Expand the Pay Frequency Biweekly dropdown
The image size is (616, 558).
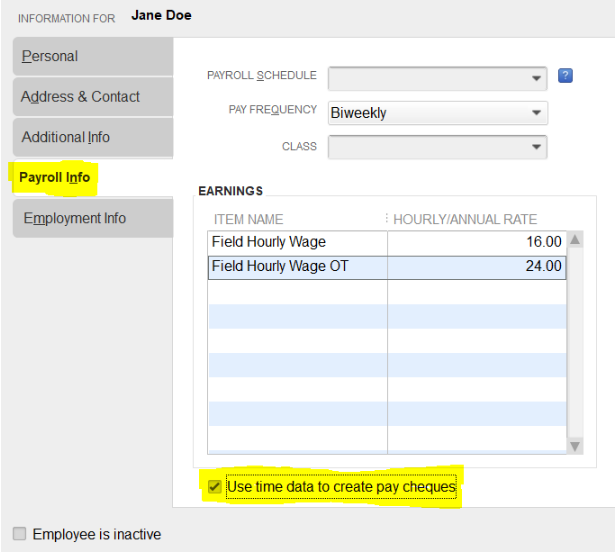pos(438,113)
